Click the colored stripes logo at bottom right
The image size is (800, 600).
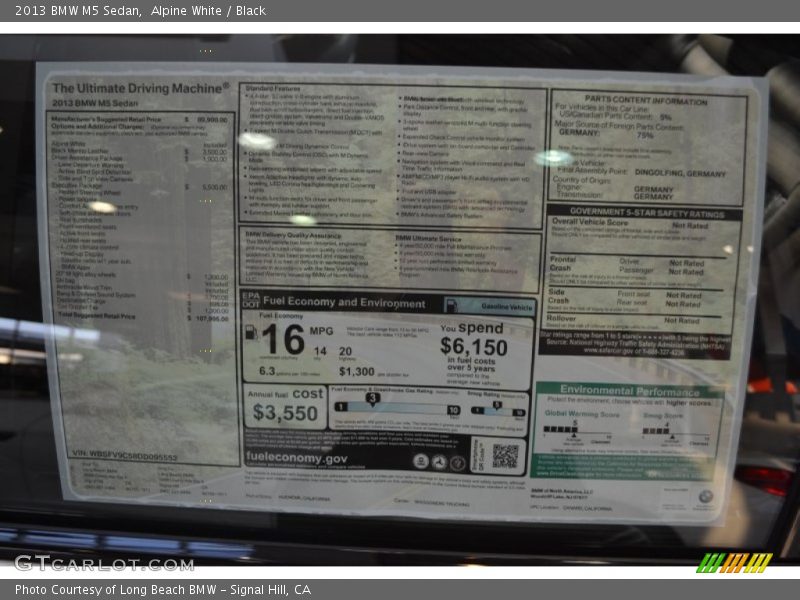click(x=734, y=563)
